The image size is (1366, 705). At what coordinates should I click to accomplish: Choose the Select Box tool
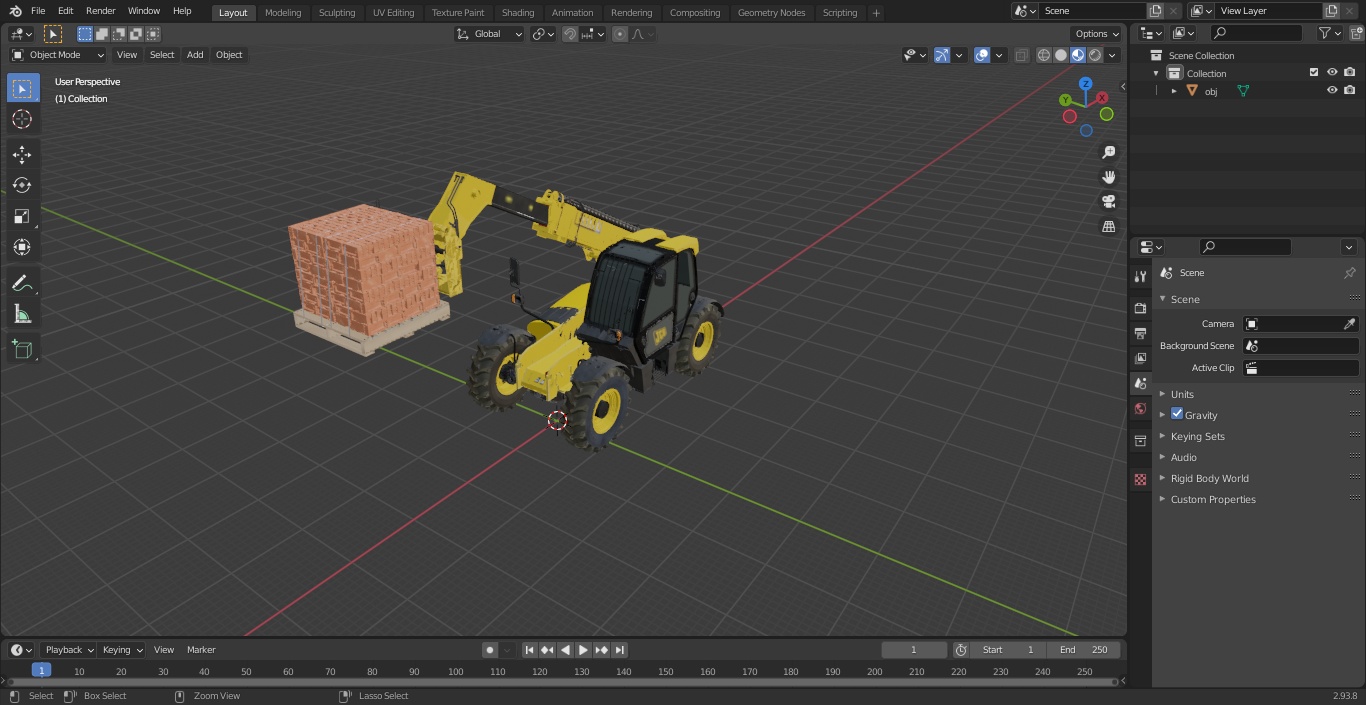(x=22, y=88)
